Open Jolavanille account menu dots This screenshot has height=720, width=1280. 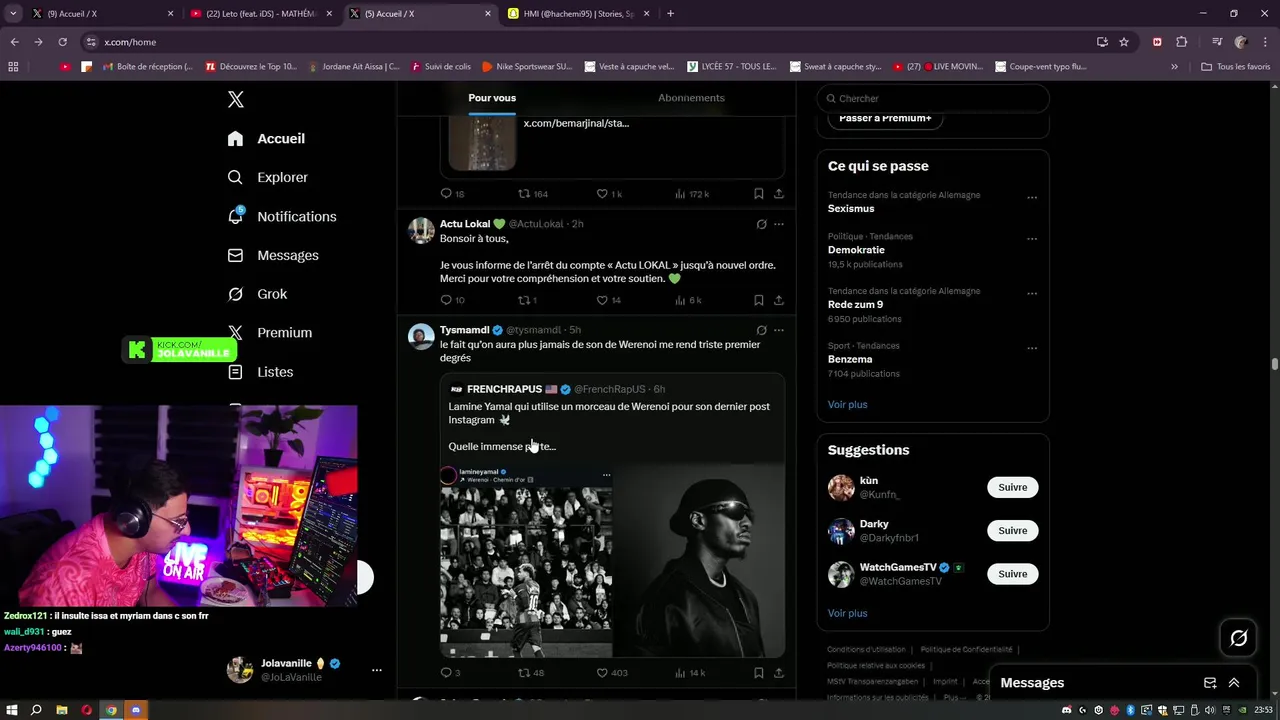(x=377, y=670)
